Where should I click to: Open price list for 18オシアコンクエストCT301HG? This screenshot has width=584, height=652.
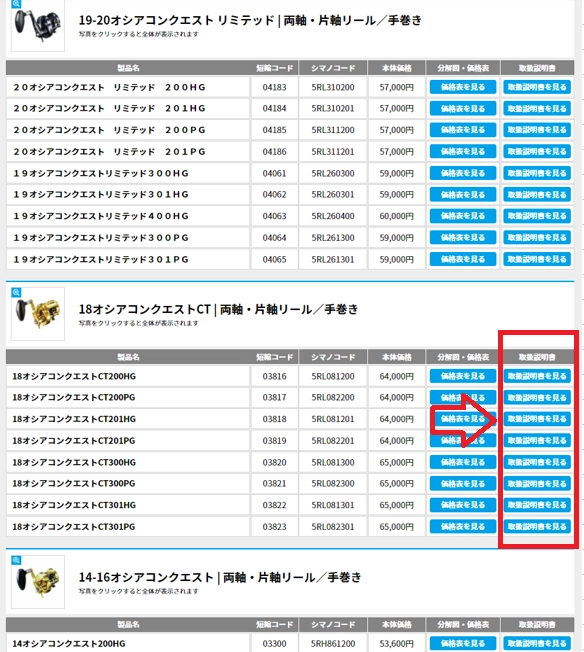pyautogui.click(x=463, y=505)
